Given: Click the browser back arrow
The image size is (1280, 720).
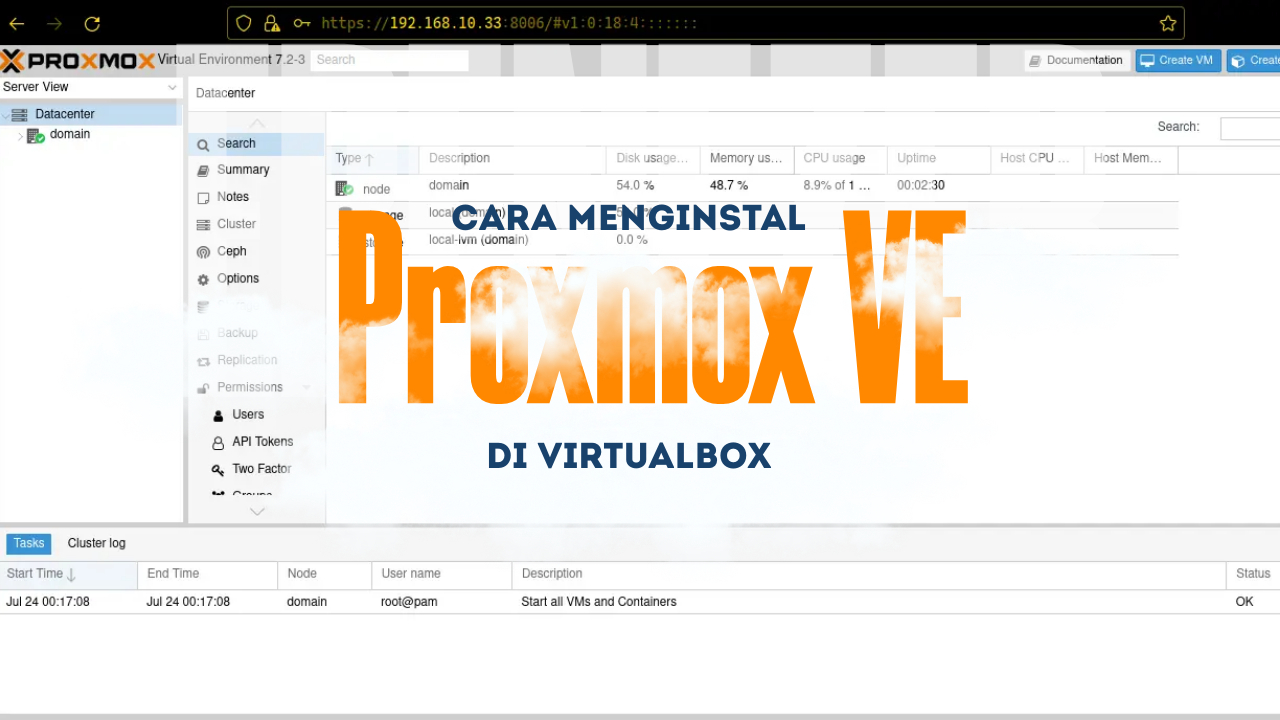Looking at the screenshot, I should click(17, 23).
